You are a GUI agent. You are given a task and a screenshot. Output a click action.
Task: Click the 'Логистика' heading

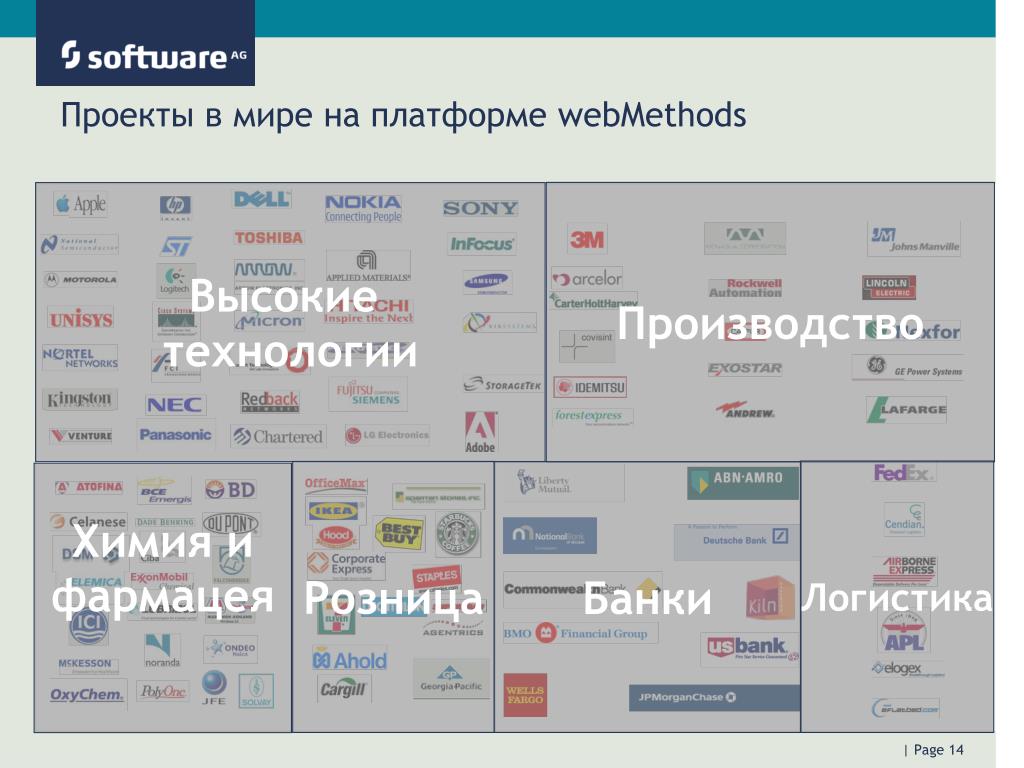[x=896, y=598]
